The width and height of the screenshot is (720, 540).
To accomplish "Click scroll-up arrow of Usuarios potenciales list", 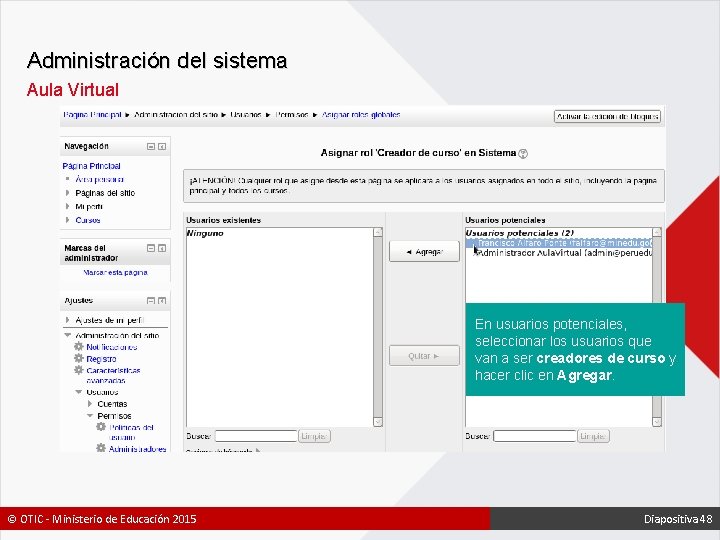I will (657, 232).
